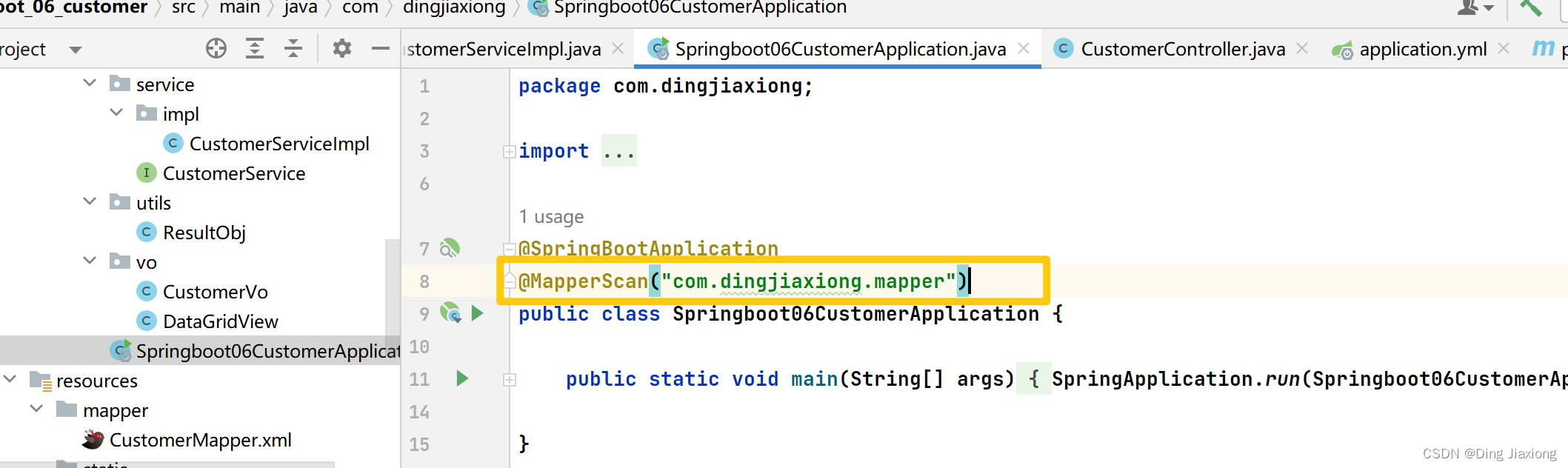
Task: Collapse the mapper resources folder
Action: pyautogui.click(x=36, y=409)
